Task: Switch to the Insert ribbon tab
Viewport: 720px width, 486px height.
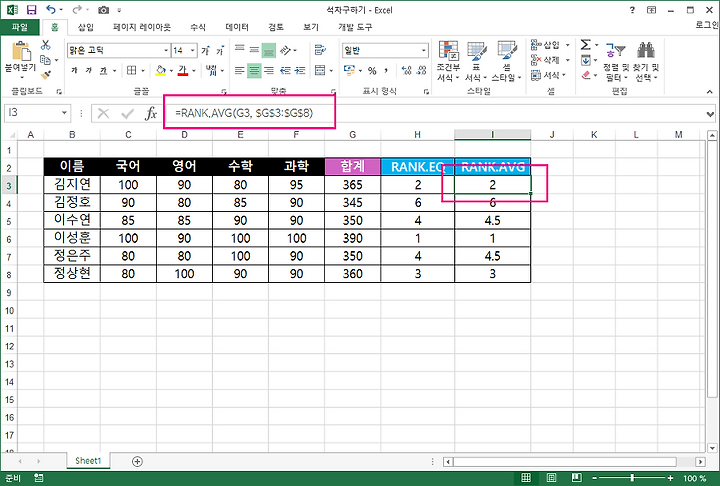Action: (86, 27)
